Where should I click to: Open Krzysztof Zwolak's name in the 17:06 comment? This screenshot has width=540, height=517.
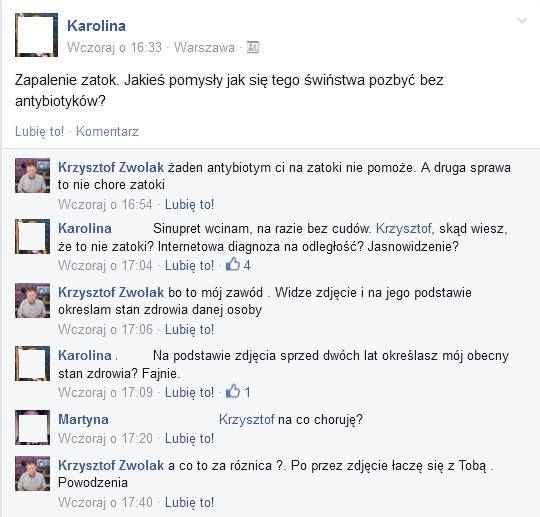click(x=111, y=292)
